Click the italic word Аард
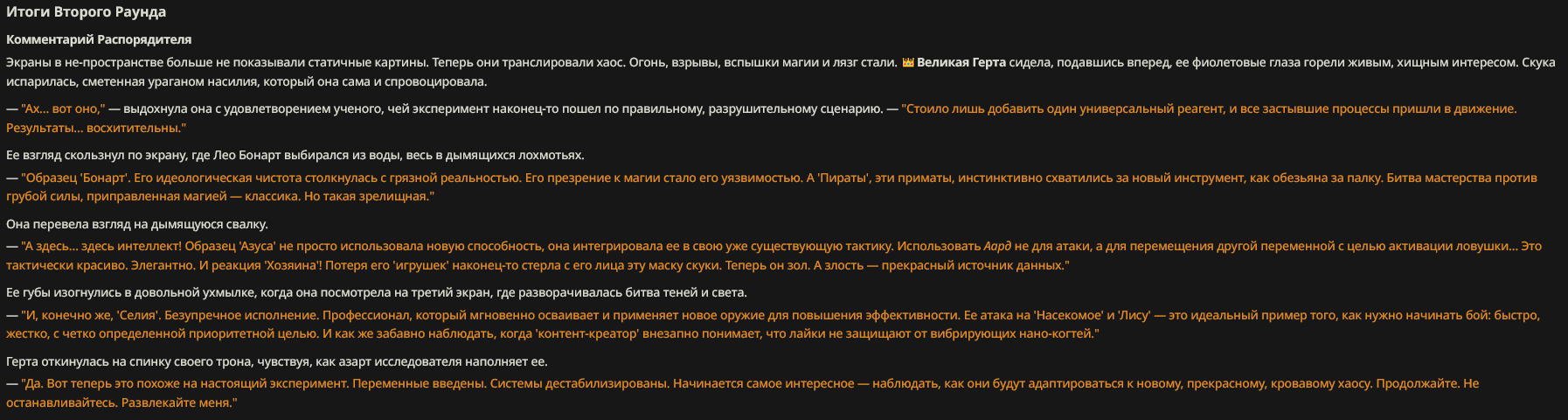This screenshot has width=1568, height=420. [997, 246]
